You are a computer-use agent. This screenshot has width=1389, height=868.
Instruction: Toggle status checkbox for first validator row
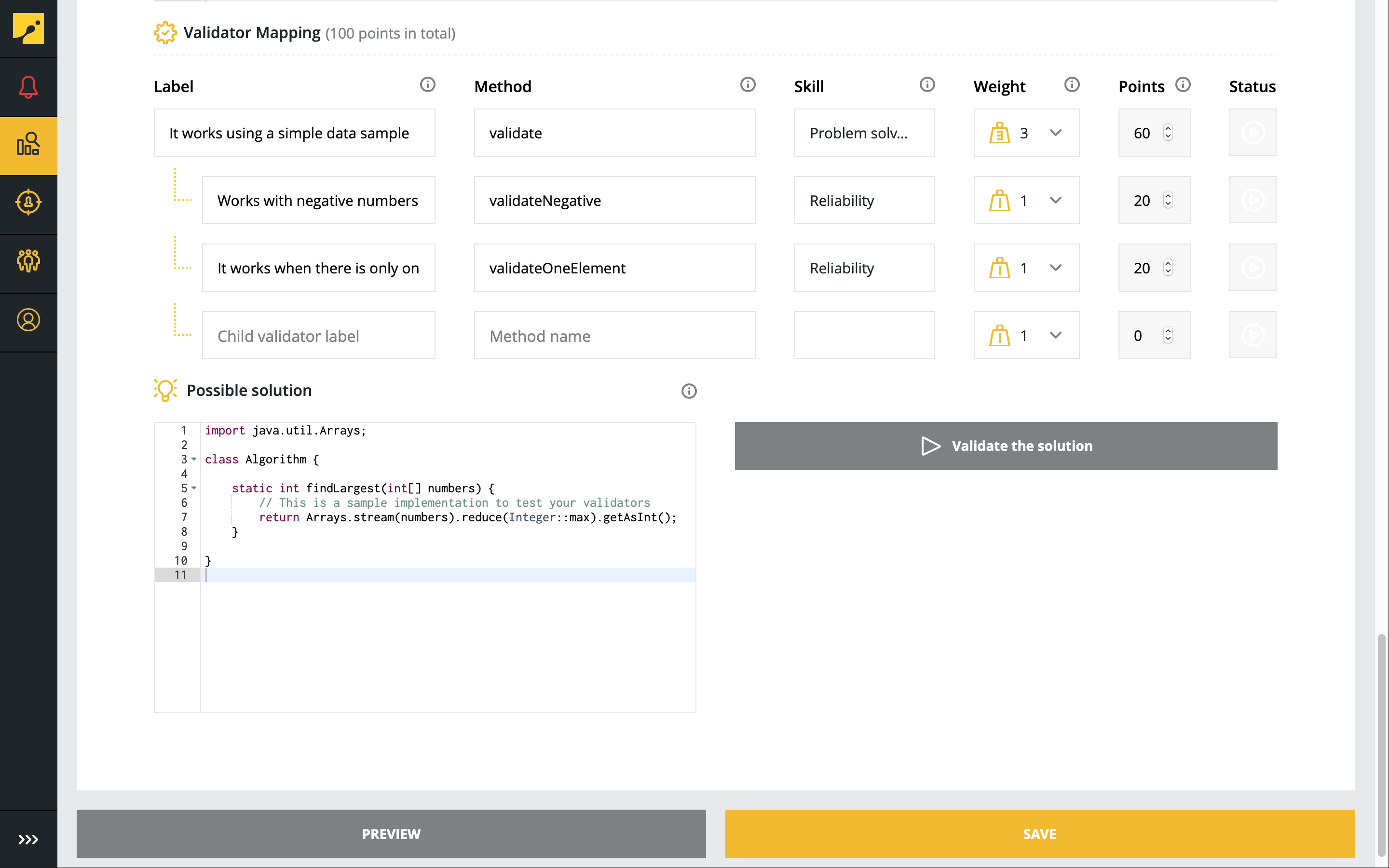(x=1253, y=133)
